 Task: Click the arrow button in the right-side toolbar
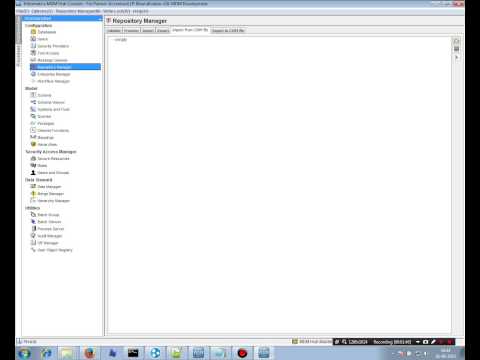click(x=456, y=57)
